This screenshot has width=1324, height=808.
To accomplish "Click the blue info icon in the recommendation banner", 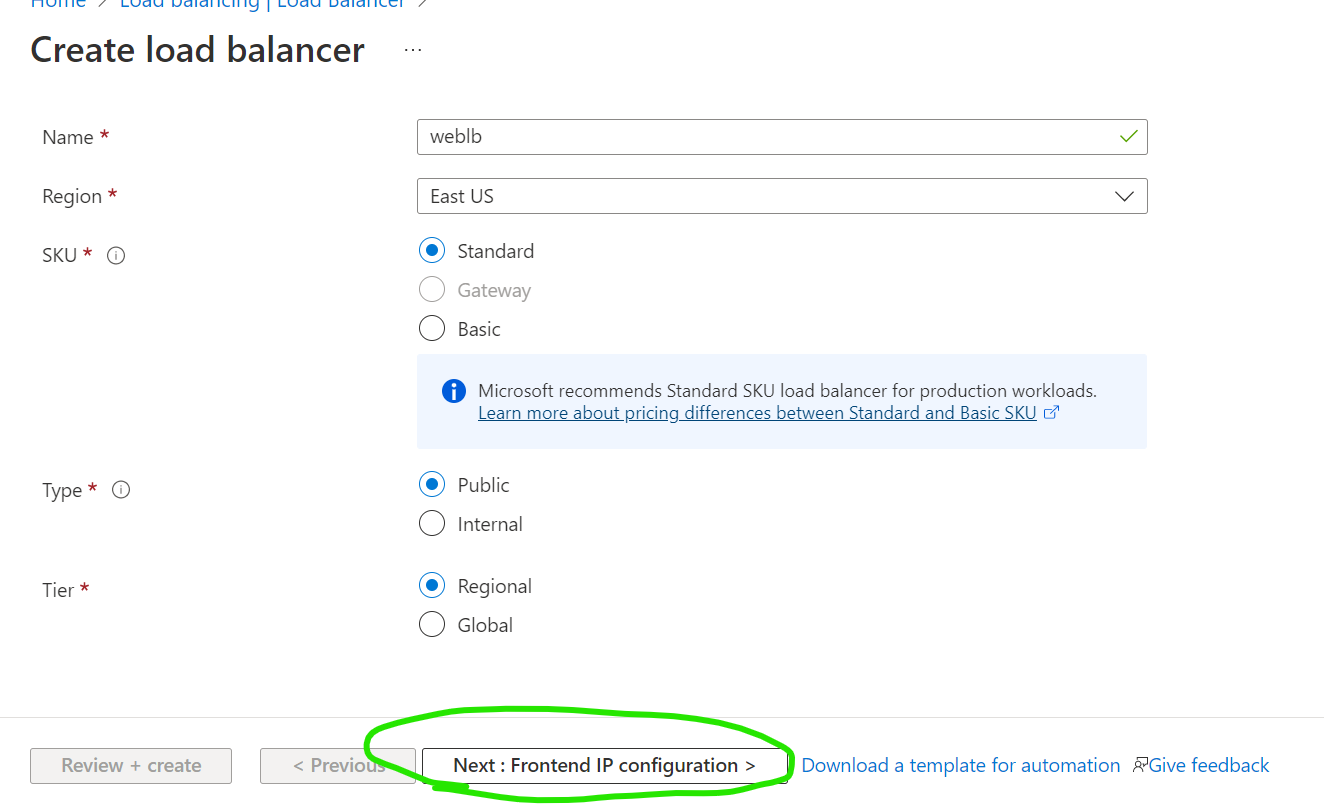I will pos(453,390).
